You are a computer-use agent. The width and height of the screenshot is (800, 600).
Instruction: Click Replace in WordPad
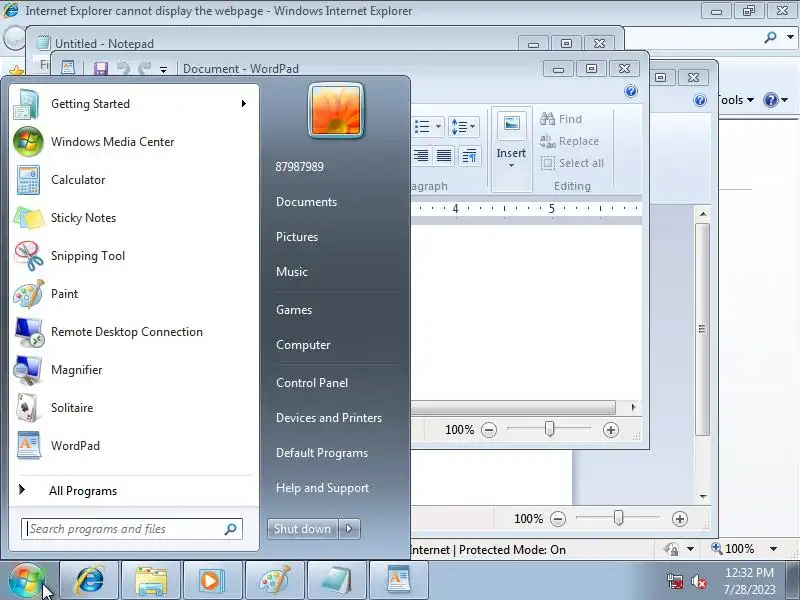pyautogui.click(x=569, y=141)
